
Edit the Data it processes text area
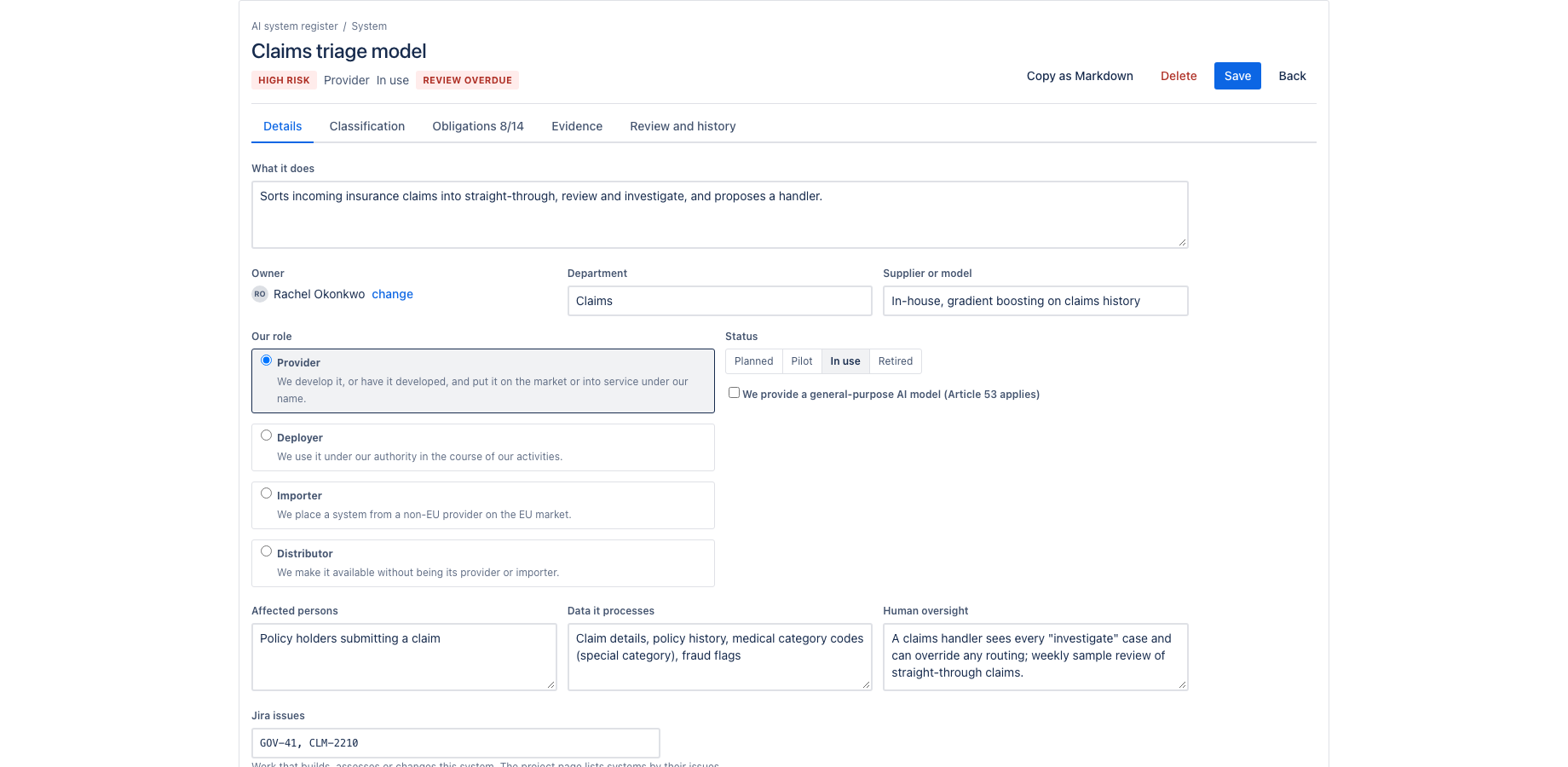tap(719, 657)
